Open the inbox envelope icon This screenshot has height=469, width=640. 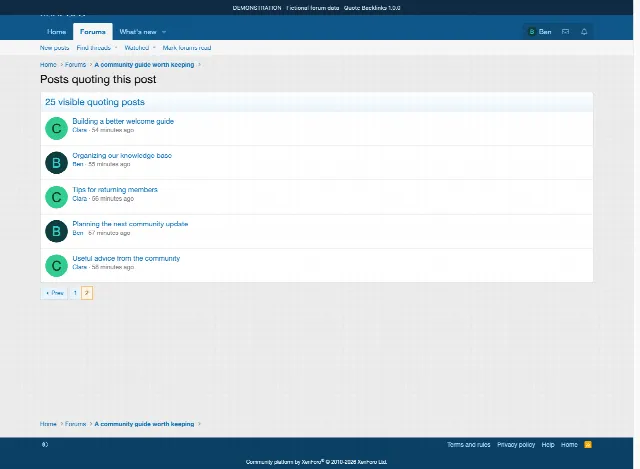[x=565, y=32]
